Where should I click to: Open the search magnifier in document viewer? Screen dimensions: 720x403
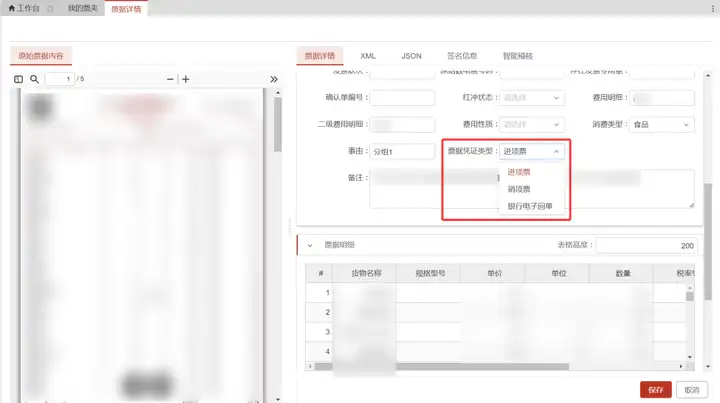pyautogui.click(x=34, y=79)
